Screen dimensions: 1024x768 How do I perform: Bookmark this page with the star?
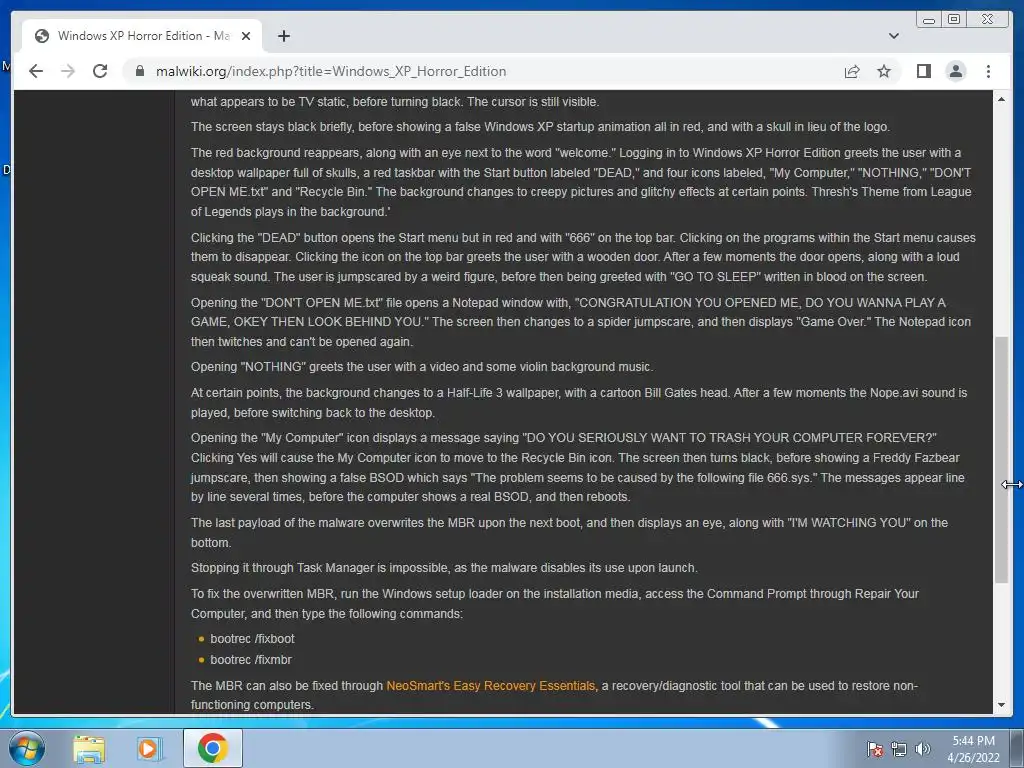coord(884,71)
